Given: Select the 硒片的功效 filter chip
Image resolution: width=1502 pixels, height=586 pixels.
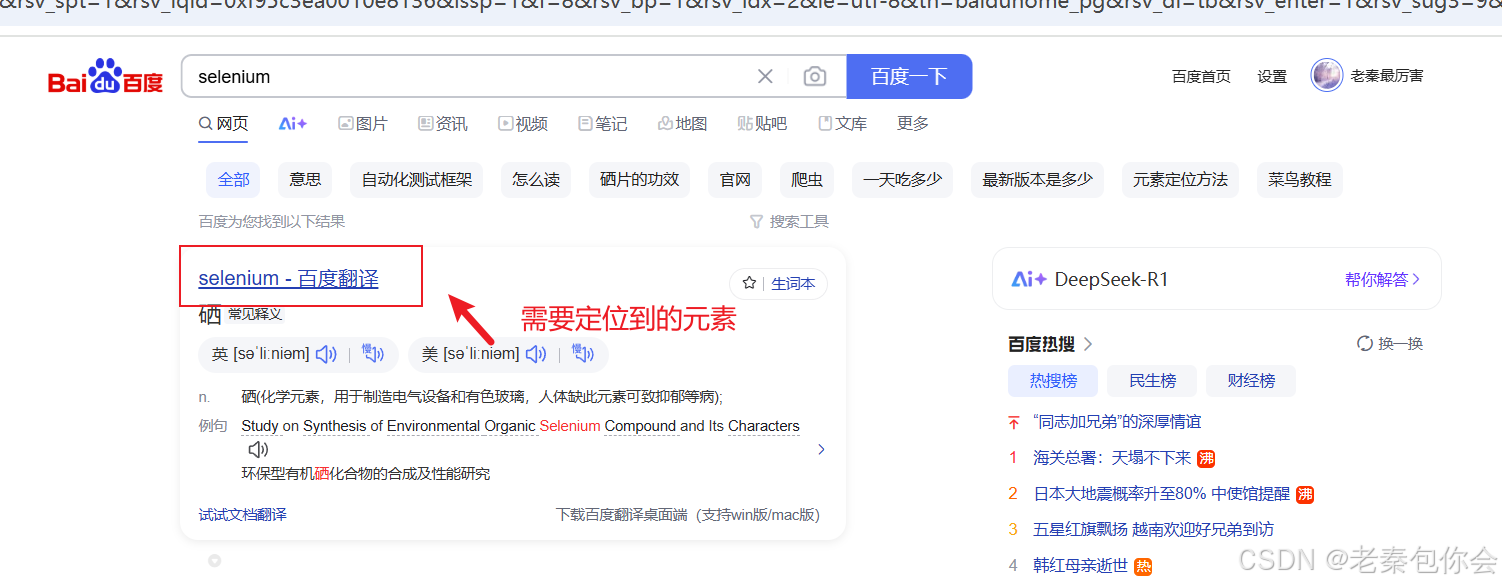Looking at the screenshot, I should point(640,180).
